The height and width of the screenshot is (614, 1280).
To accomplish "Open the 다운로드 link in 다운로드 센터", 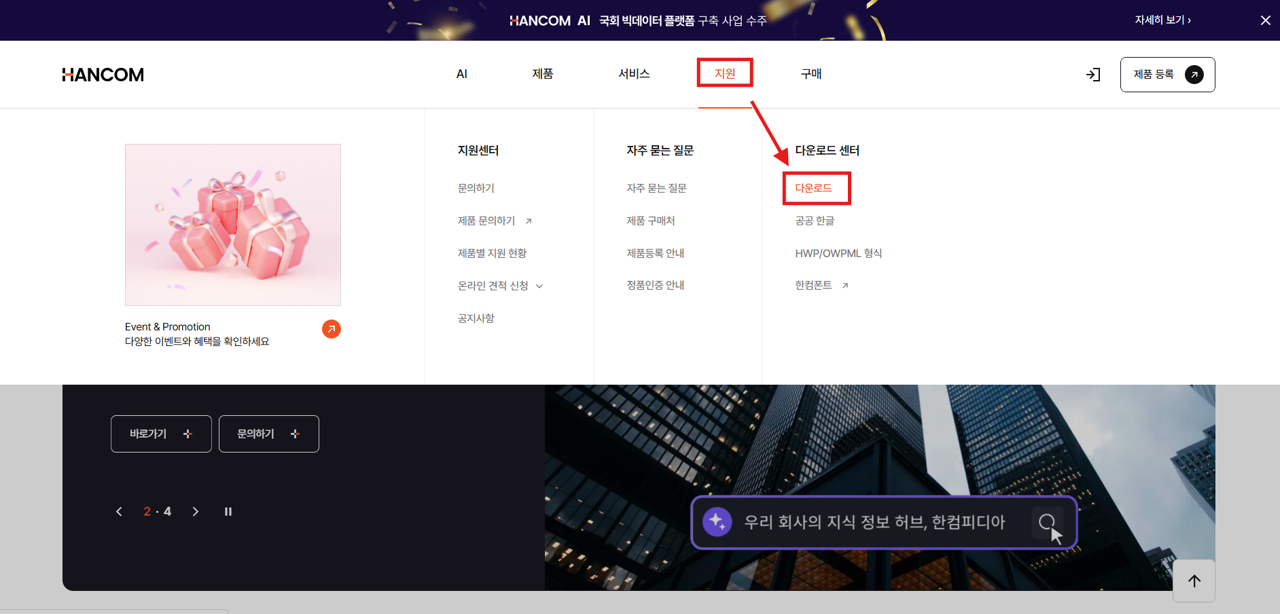I will [x=815, y=187].
